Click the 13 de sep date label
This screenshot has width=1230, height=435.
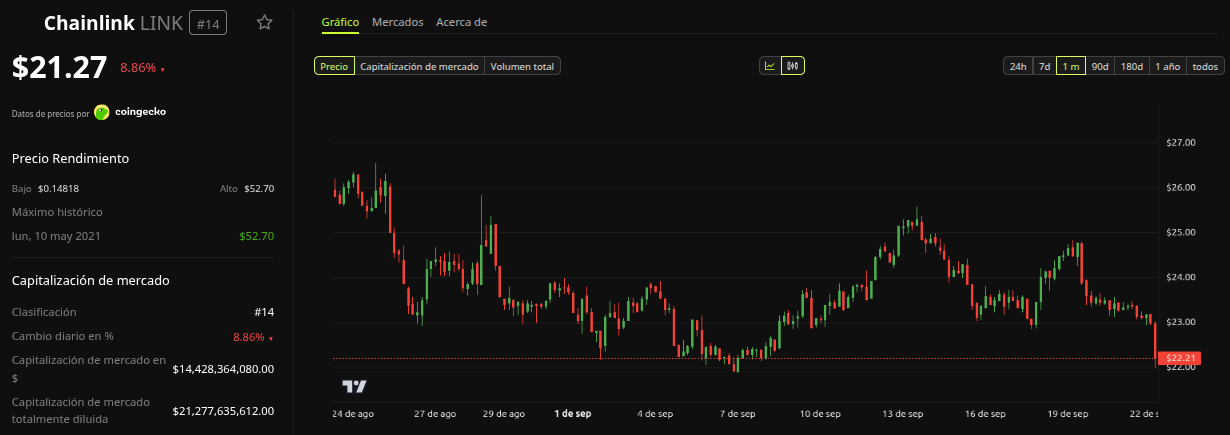902,413
